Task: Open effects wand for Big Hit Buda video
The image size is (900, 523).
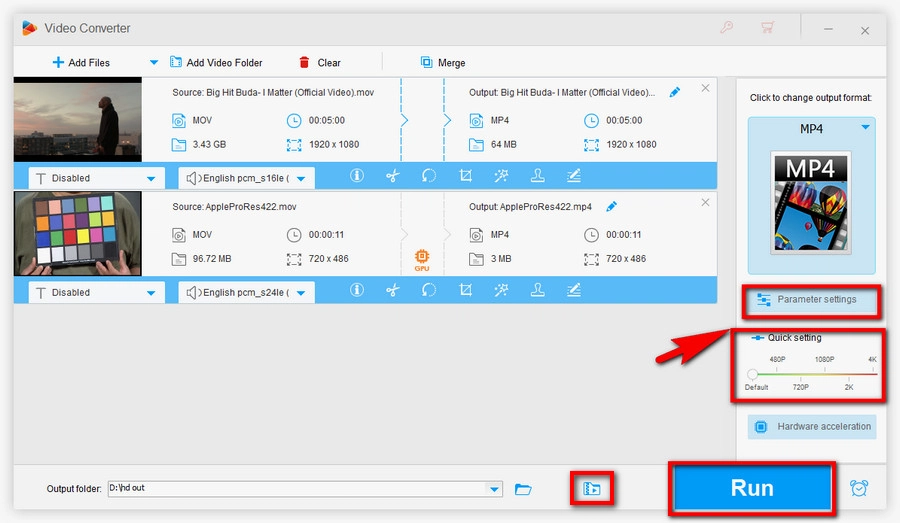Action: (x=501, y=176)
